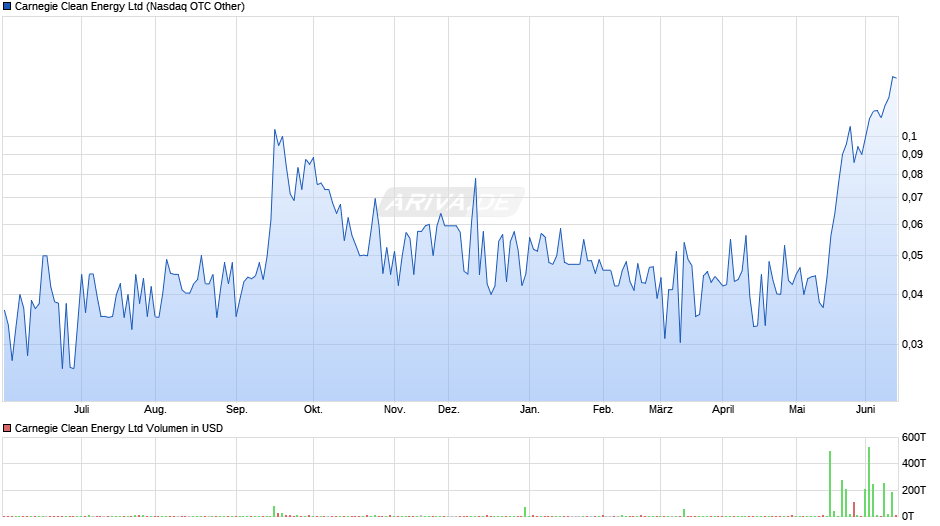Click the 'Okt.' month label
This screenshot has height=526, width=940.
pos(313,409)
